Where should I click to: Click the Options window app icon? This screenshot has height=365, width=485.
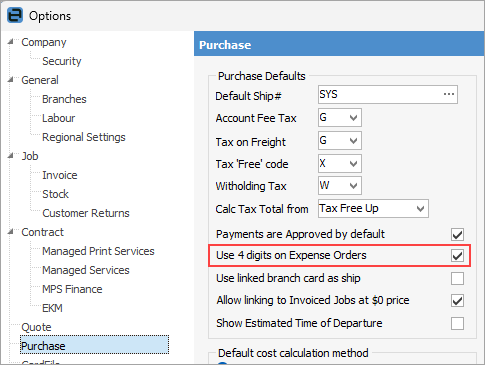15,15
